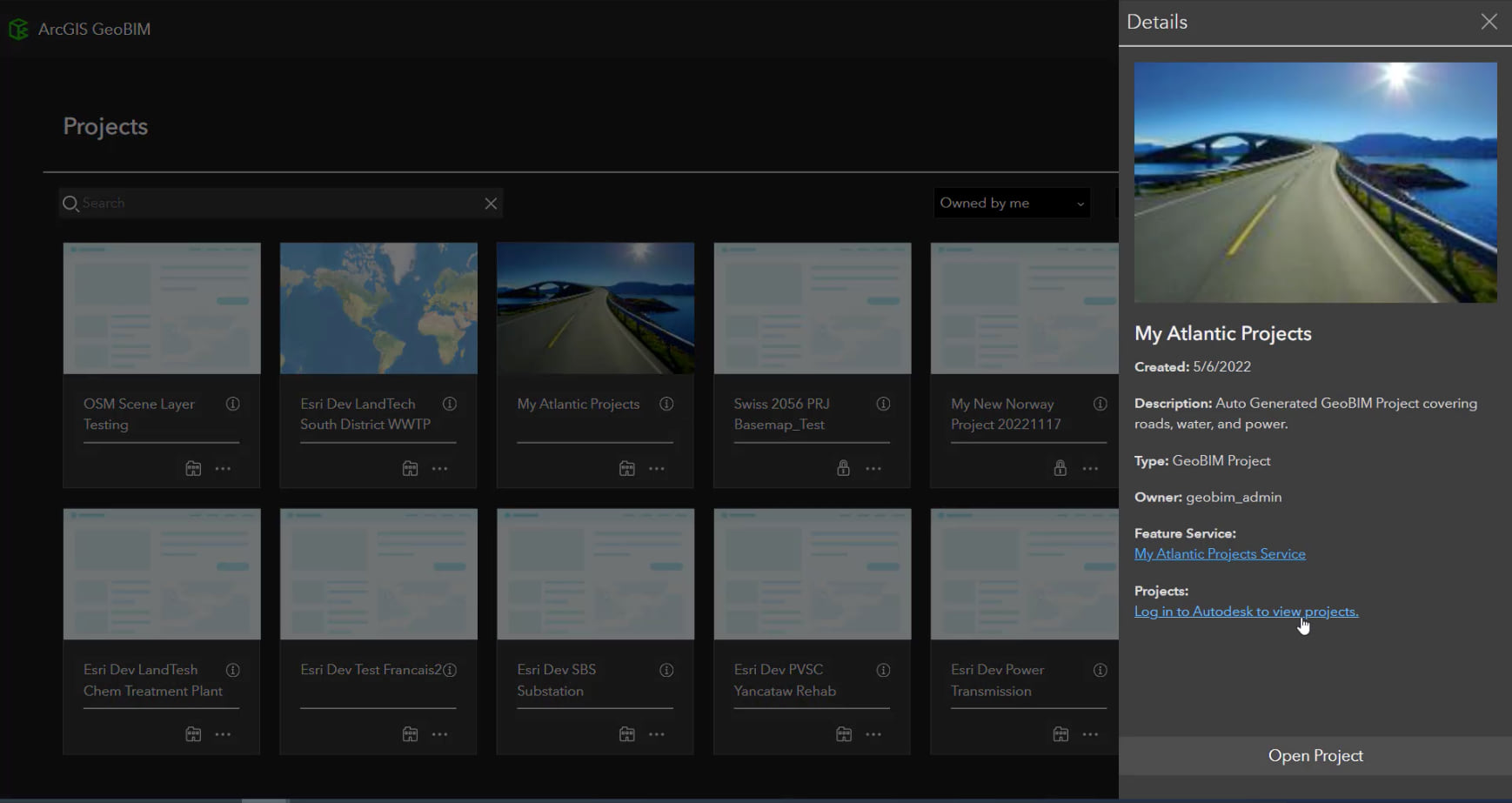1512x803 pixels.
Task: Open My Atlantic Projects Service link
Action: point(1220,554)
